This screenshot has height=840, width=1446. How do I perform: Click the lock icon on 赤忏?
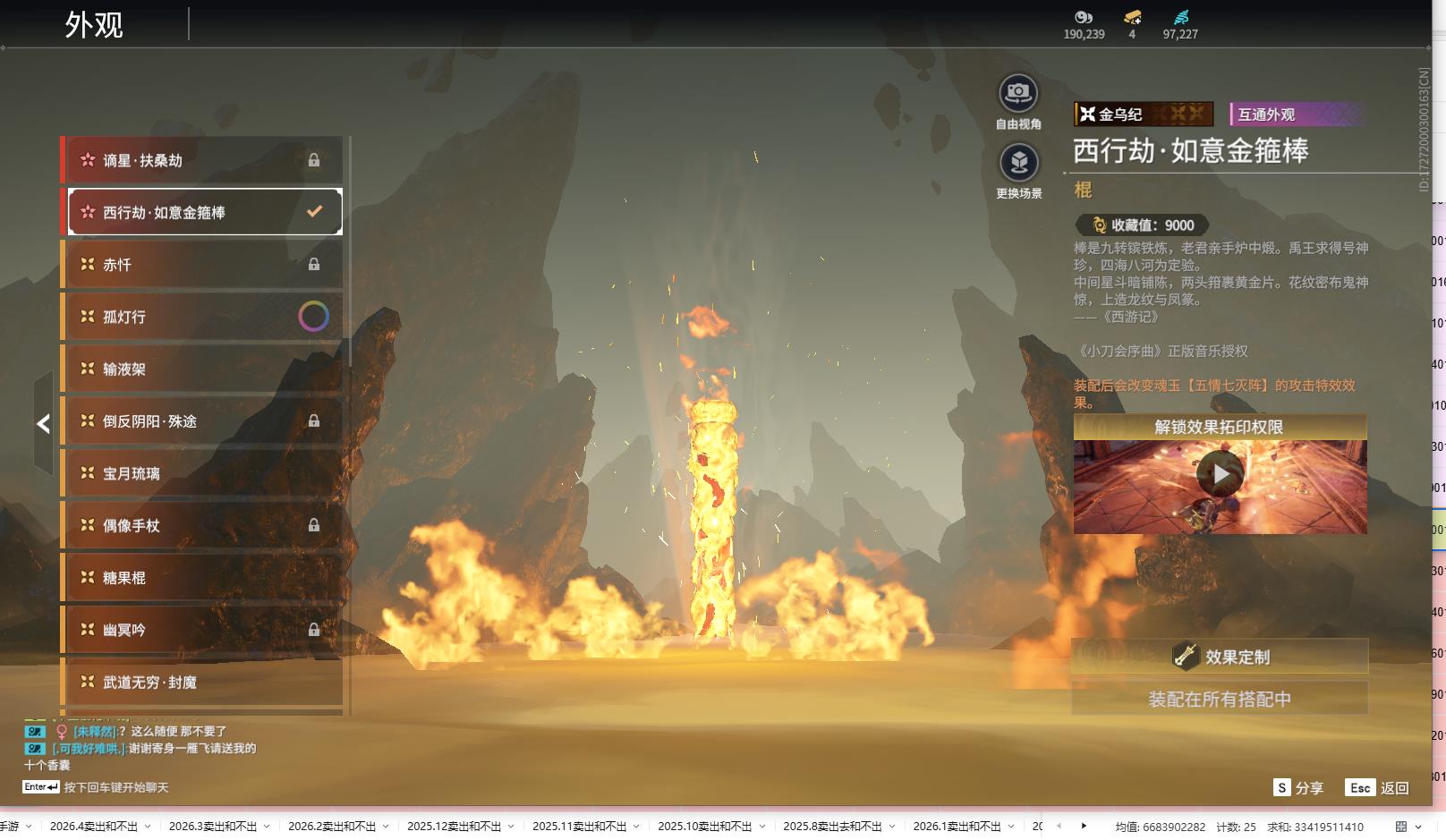[314, 265]
